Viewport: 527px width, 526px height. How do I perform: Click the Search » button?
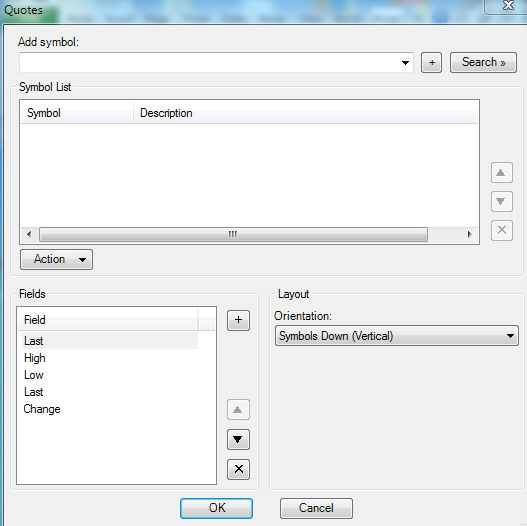(483, 63)
